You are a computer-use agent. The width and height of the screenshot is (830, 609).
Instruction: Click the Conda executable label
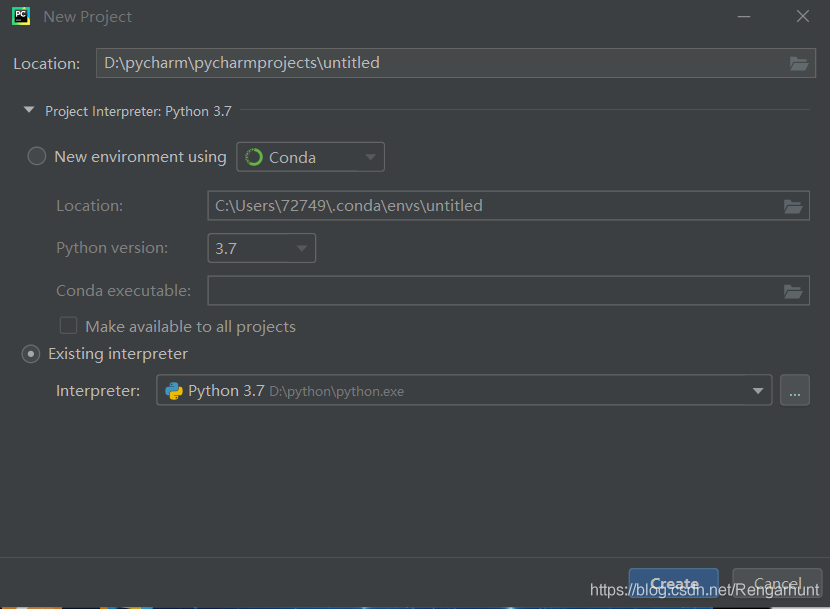click(x=123, y=290)
